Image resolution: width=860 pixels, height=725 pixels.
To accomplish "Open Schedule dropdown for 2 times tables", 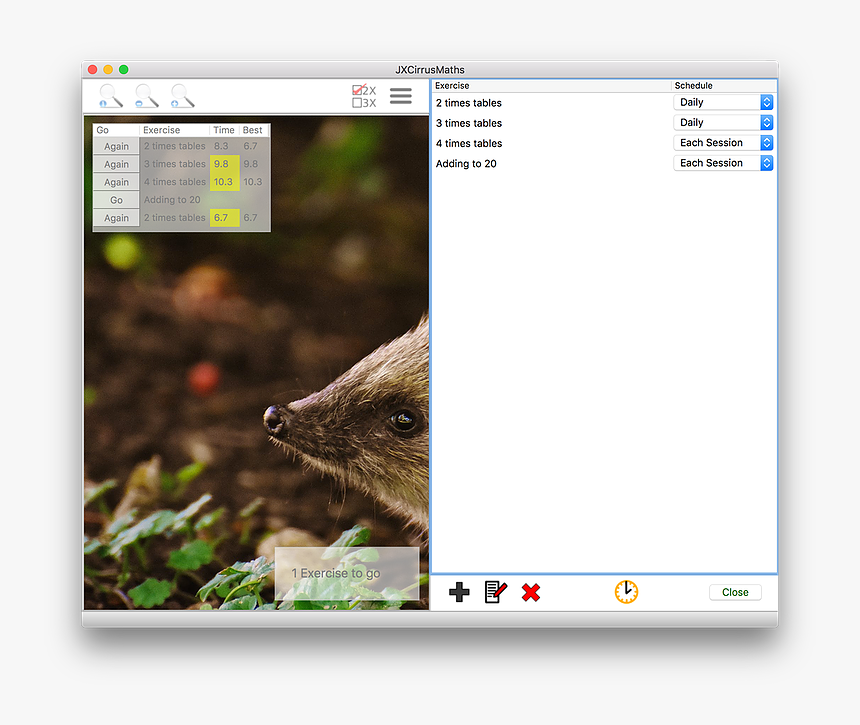I will [x=724, y=103].
